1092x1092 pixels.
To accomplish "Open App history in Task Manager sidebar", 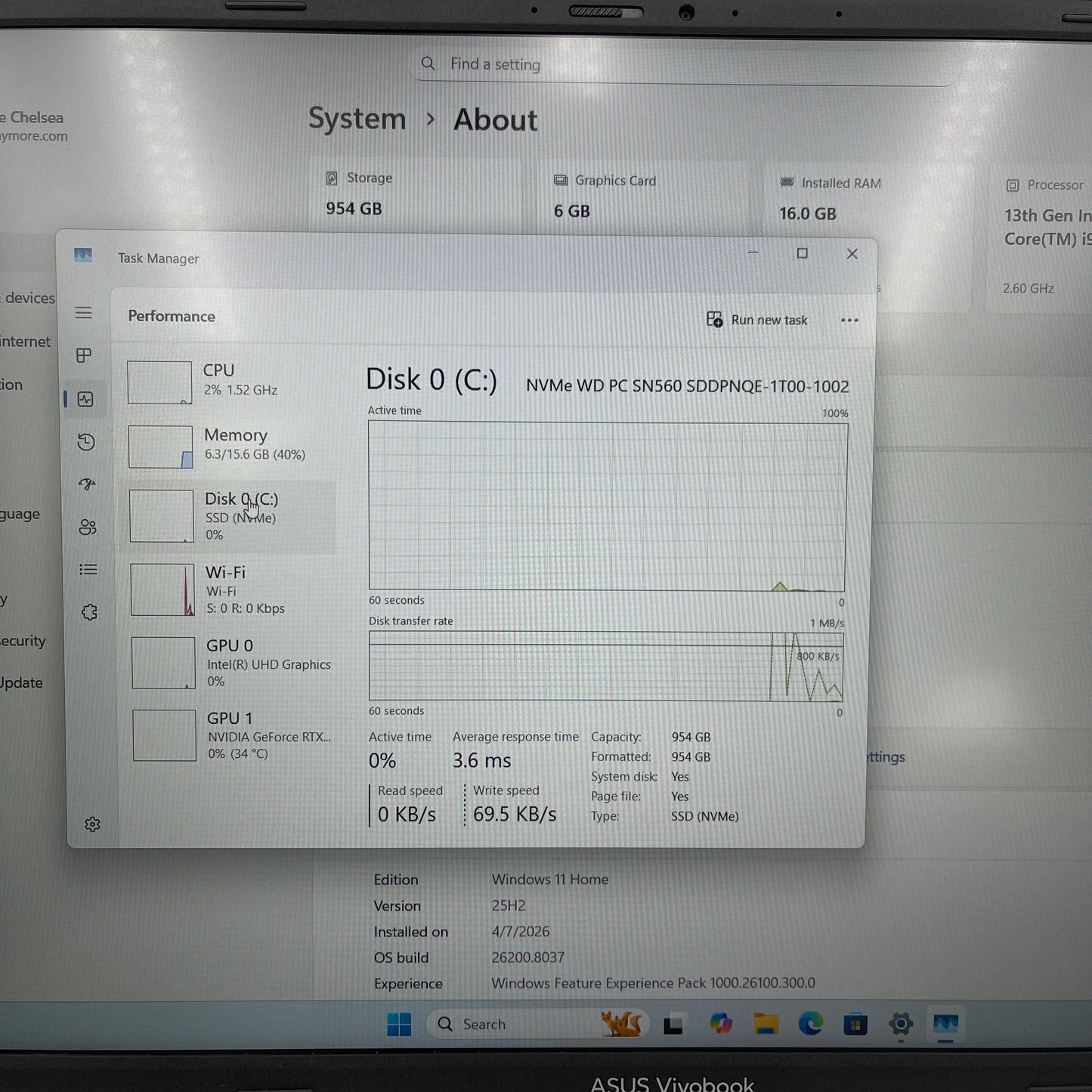I will pos(85,442).
